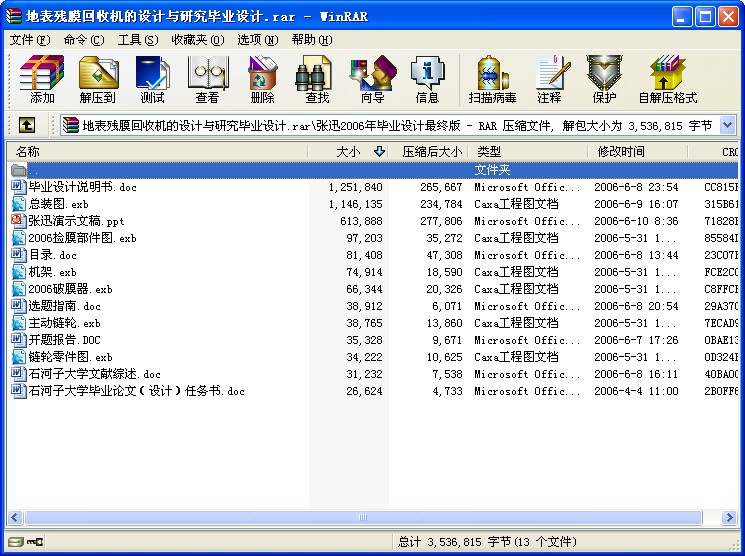Click the 扫描病毒 virus scan icon
Image resolution: width=745 pixels, height=556 pixels.
coord(492,79)
